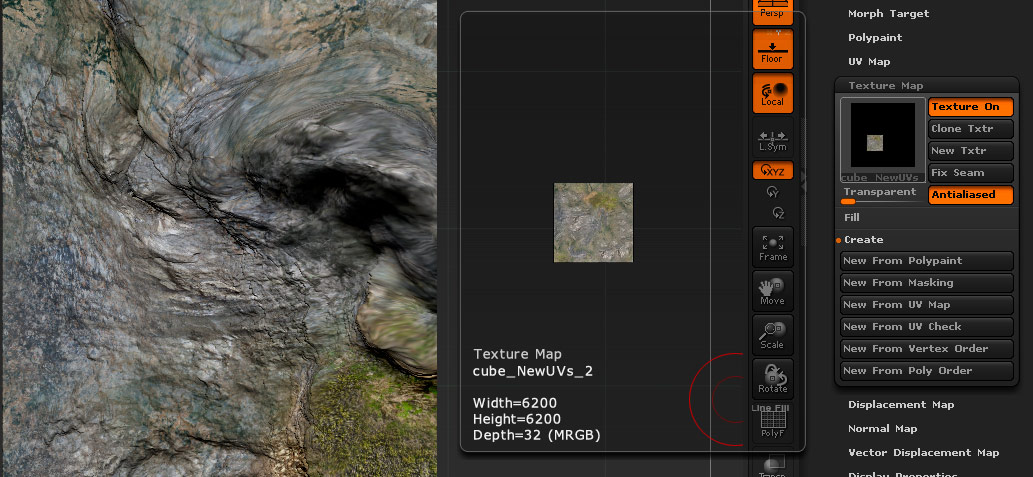Select the Scale canvas icon
1033x477 pixels.
pyautogui.click(x=772, y=335)
